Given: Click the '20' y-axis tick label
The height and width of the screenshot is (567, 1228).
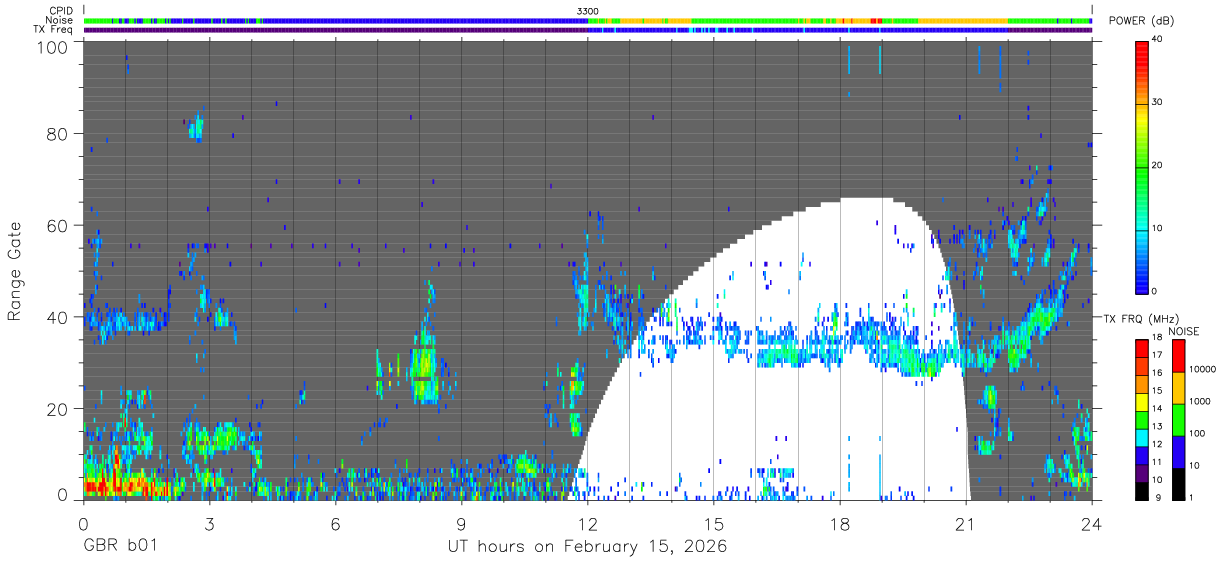Looking at the screenshot, I should 58,409.
